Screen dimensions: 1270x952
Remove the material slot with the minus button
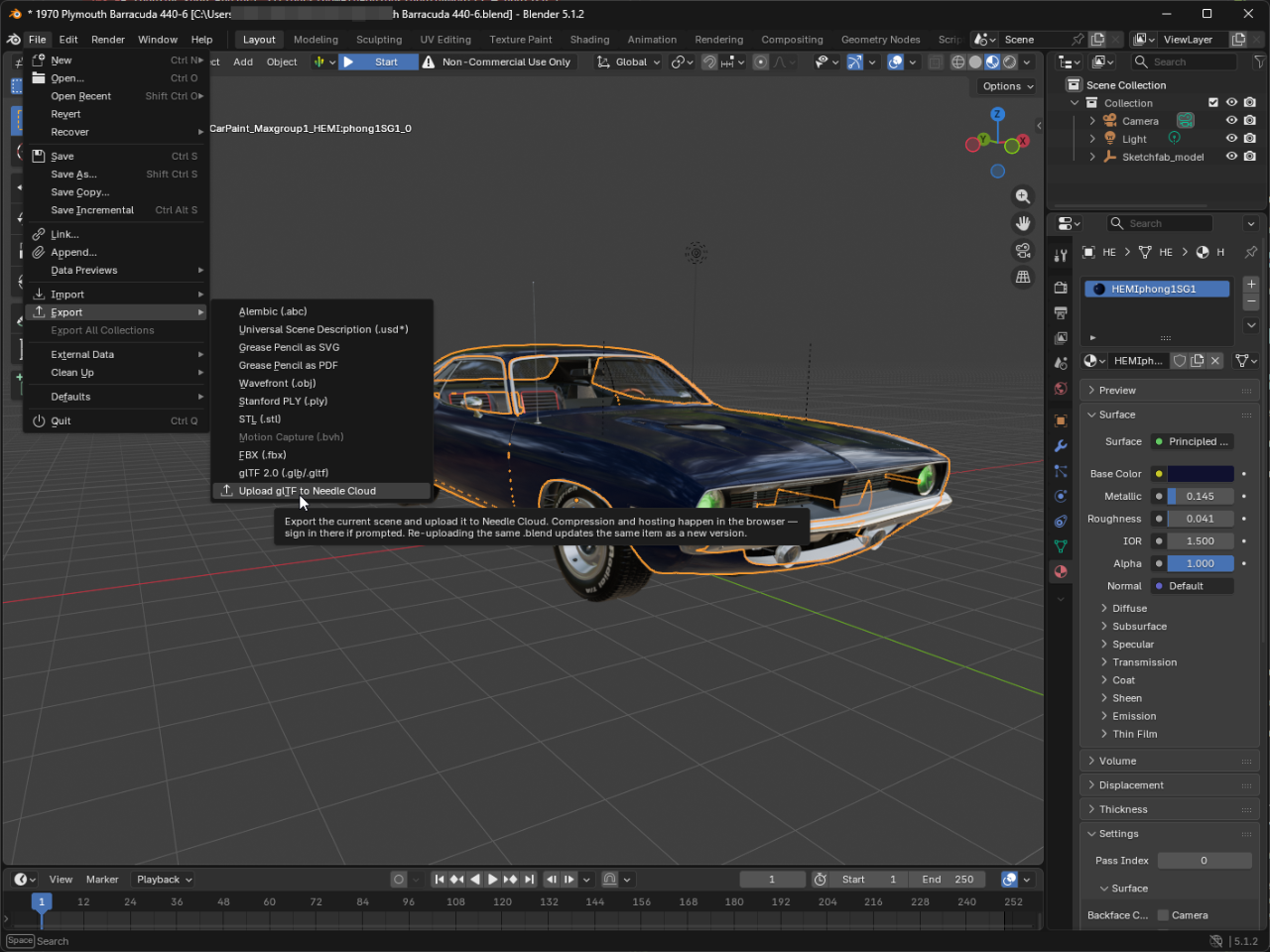1251,300
